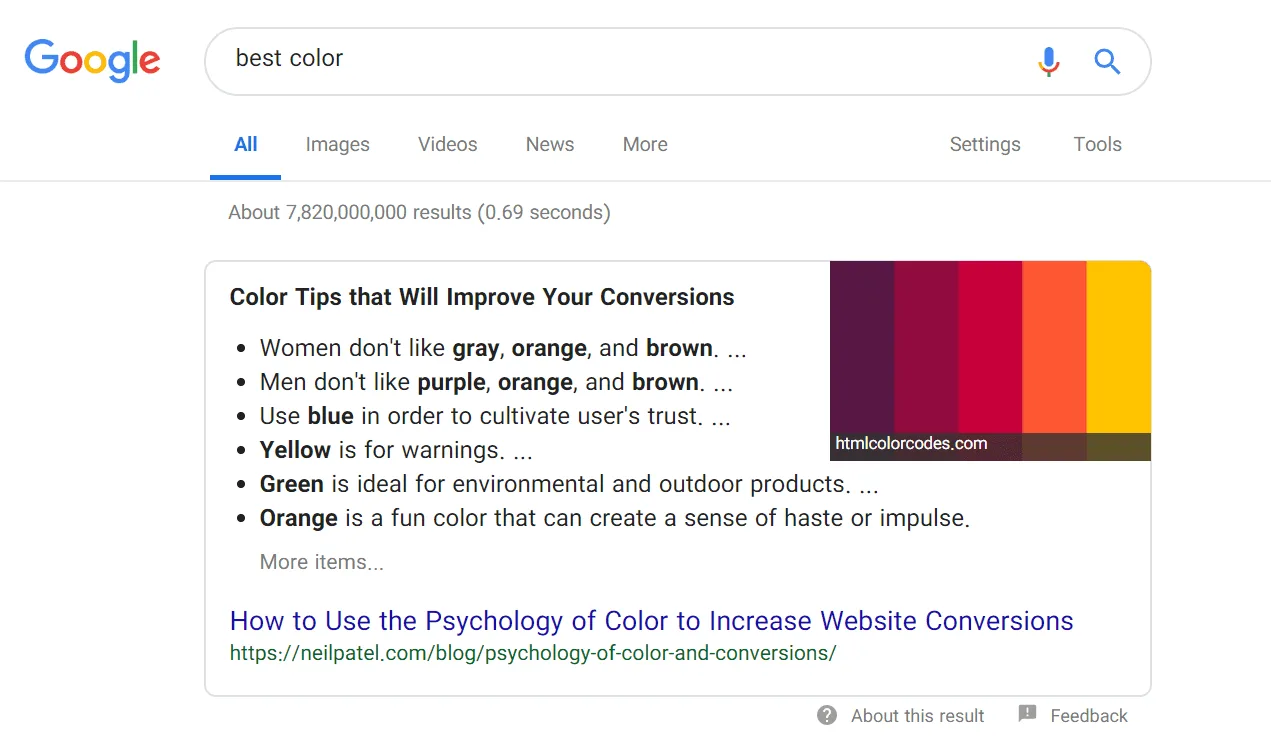
Task: Click the htmlcolorcodes.com image caption
Action: (x=911, y=443)
